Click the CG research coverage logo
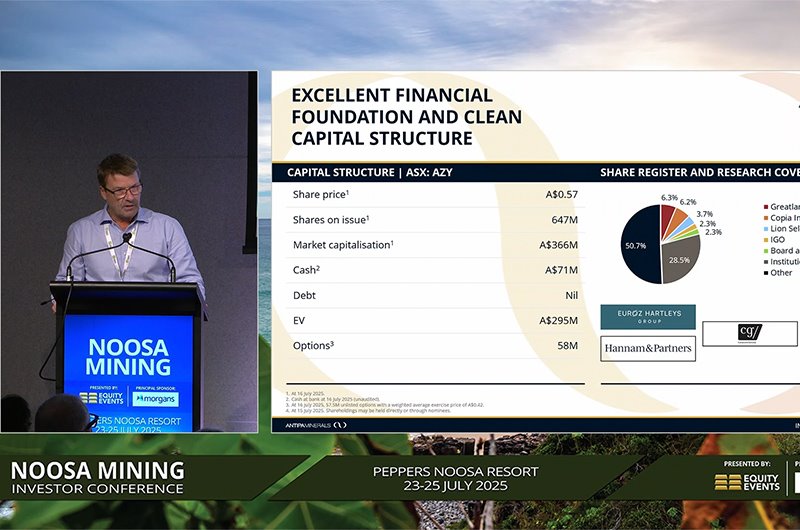800x530 pixels. pyautogui.click(x=749, y=334)
